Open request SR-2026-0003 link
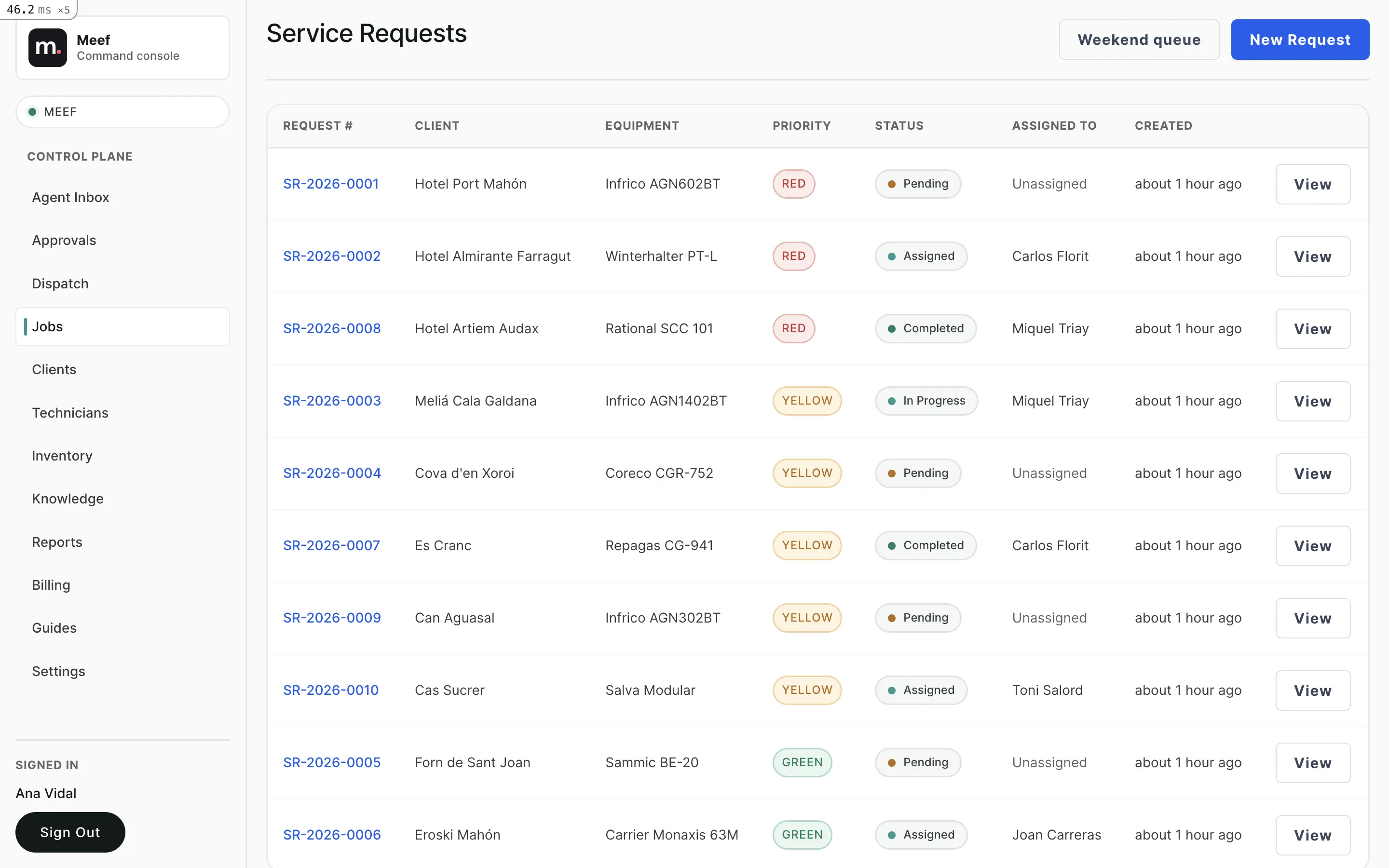 [332, 401]
